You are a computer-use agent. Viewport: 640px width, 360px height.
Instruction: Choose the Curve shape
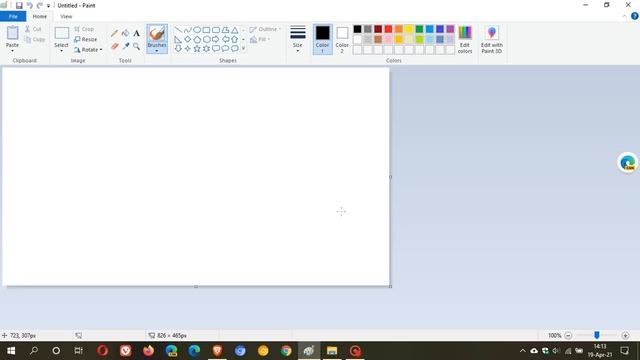(187, 30)
